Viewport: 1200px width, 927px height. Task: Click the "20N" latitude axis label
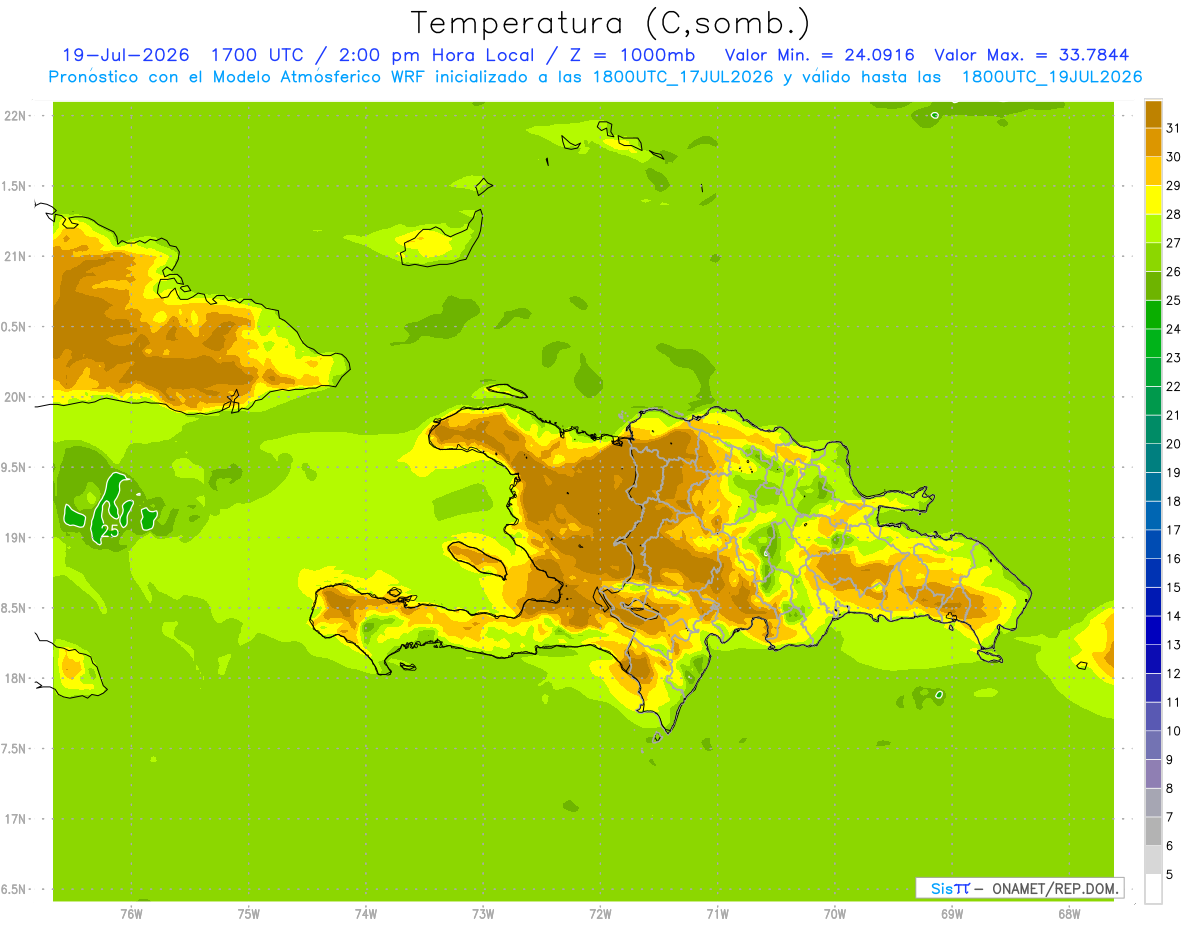15,397
